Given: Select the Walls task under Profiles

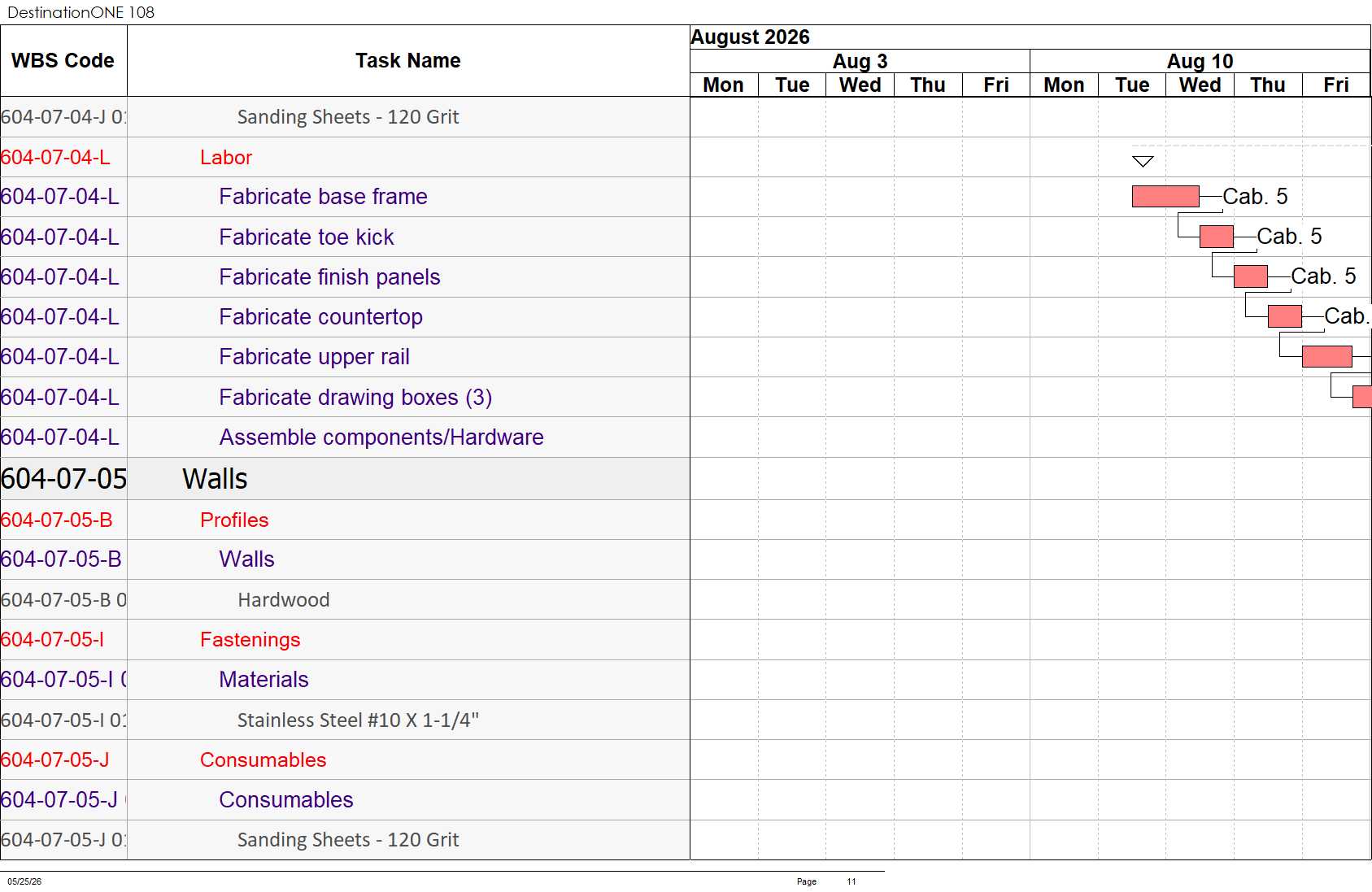Looking at the screenshot, I should [x=345, y=559].
